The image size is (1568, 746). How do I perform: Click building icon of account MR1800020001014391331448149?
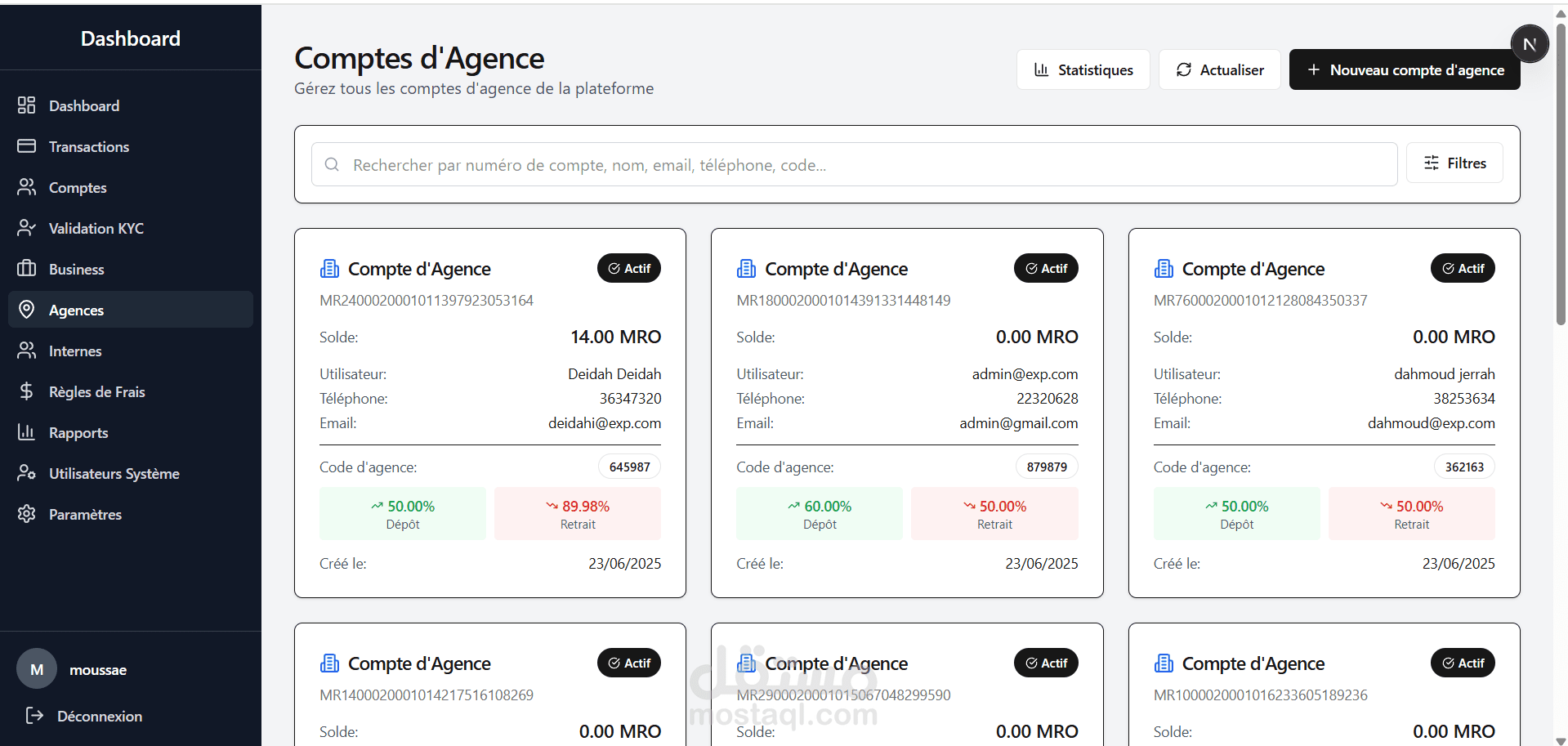(746, 268)
